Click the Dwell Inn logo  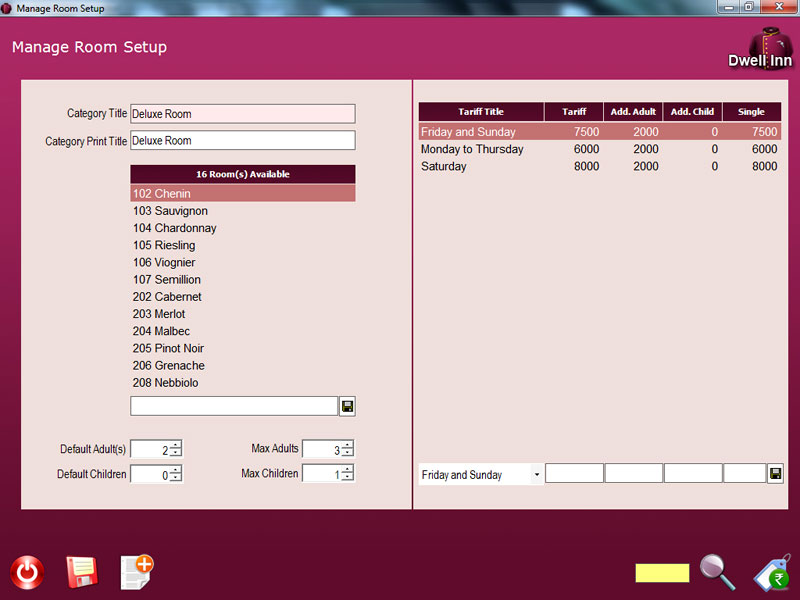click(x=760, y=48)
